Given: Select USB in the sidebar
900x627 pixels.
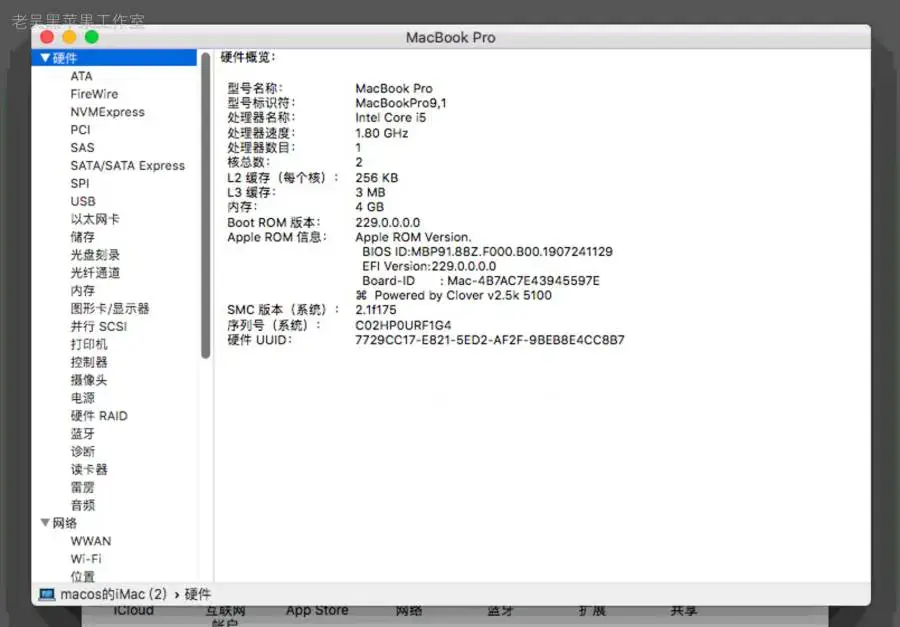Looking at the screenshot, I should tap(83, 201).
